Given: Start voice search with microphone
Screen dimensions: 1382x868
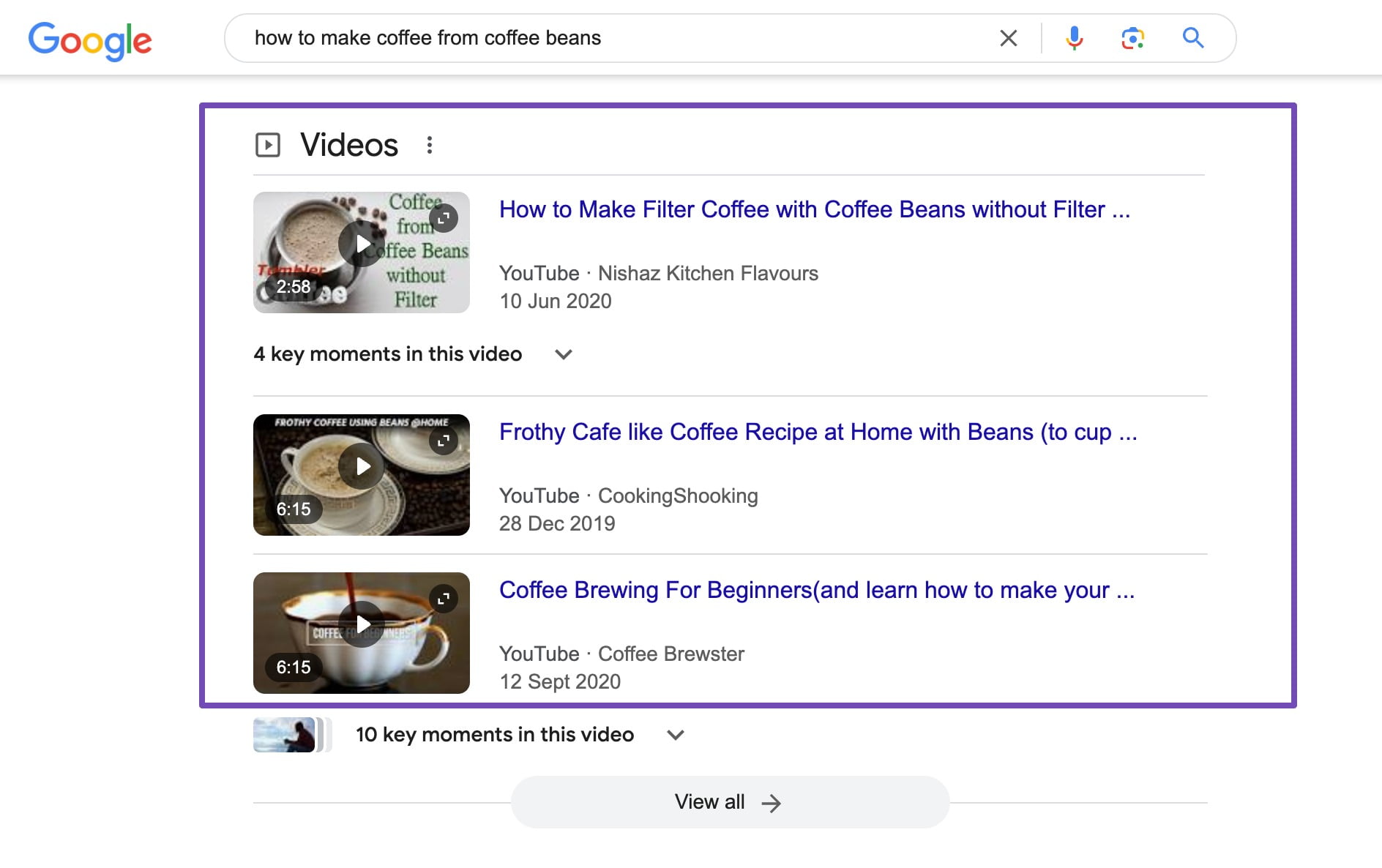Looking at the screenshot, I should 1074,38.
